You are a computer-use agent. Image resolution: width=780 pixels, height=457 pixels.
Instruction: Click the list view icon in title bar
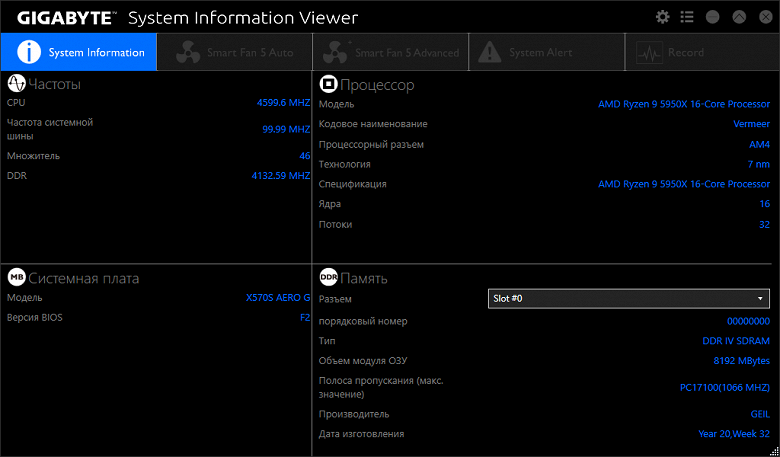[687, 17]
